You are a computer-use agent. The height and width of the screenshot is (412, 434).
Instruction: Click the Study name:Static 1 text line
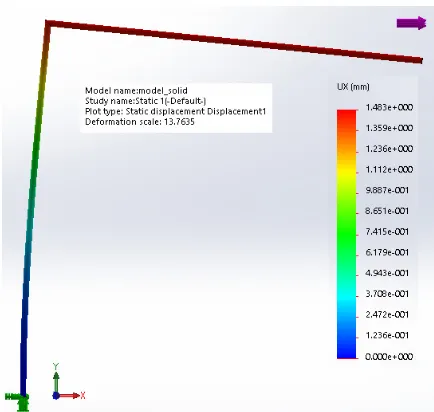[145, 101]
